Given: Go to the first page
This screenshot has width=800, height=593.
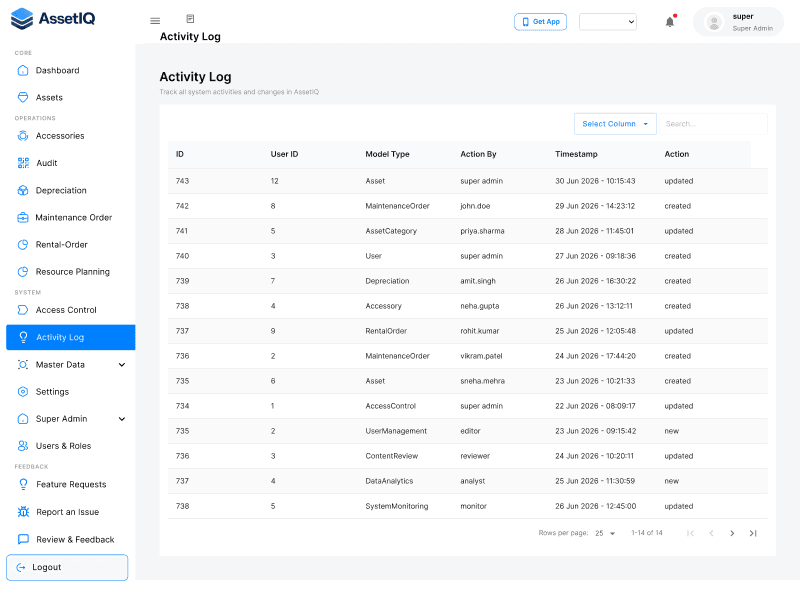Looking at the screenshot, I should 690,533.
